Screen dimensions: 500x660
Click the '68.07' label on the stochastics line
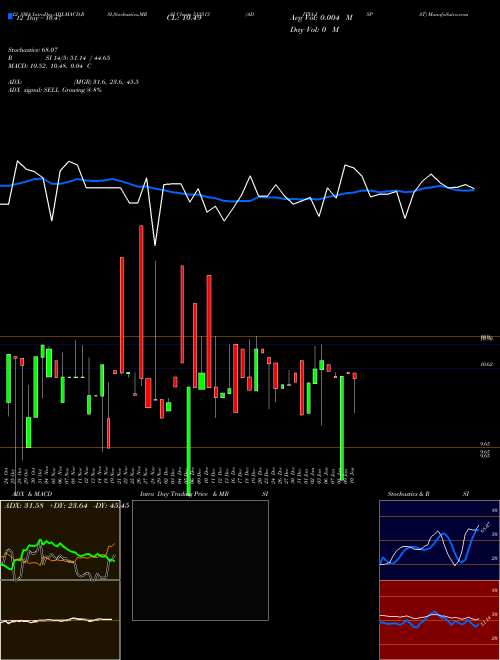[x=485, y=527]
